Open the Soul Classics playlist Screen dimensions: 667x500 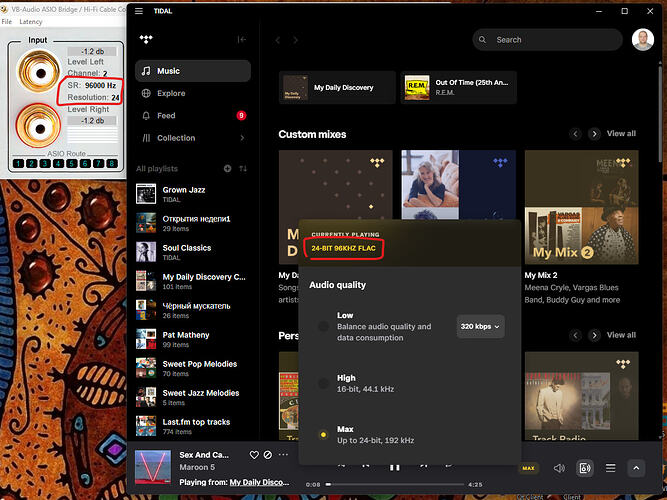click(191, 251)
